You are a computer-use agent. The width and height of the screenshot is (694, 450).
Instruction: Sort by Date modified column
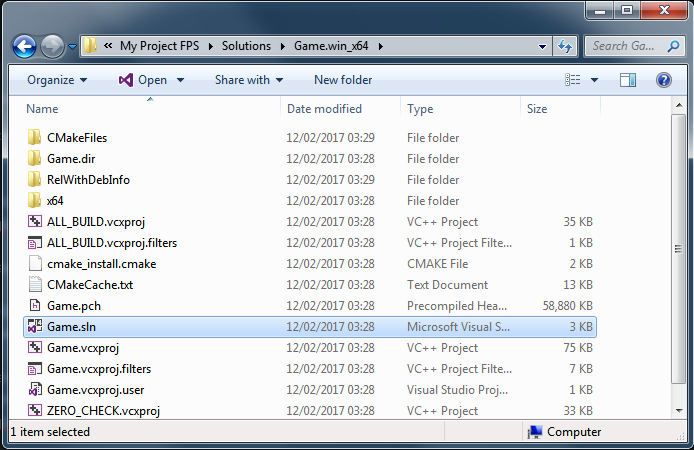(324, 109)
